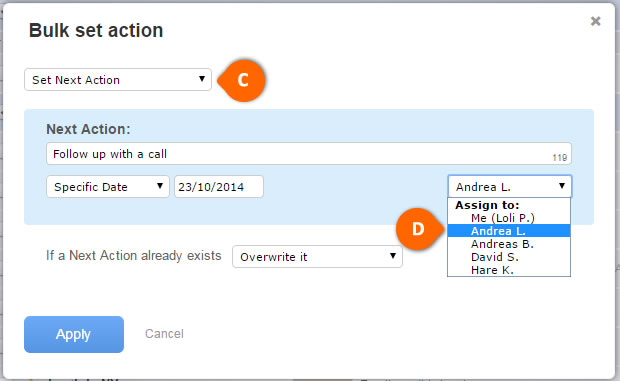Expand the 'Overwrite it' dropdown

[x=317, y=257]
